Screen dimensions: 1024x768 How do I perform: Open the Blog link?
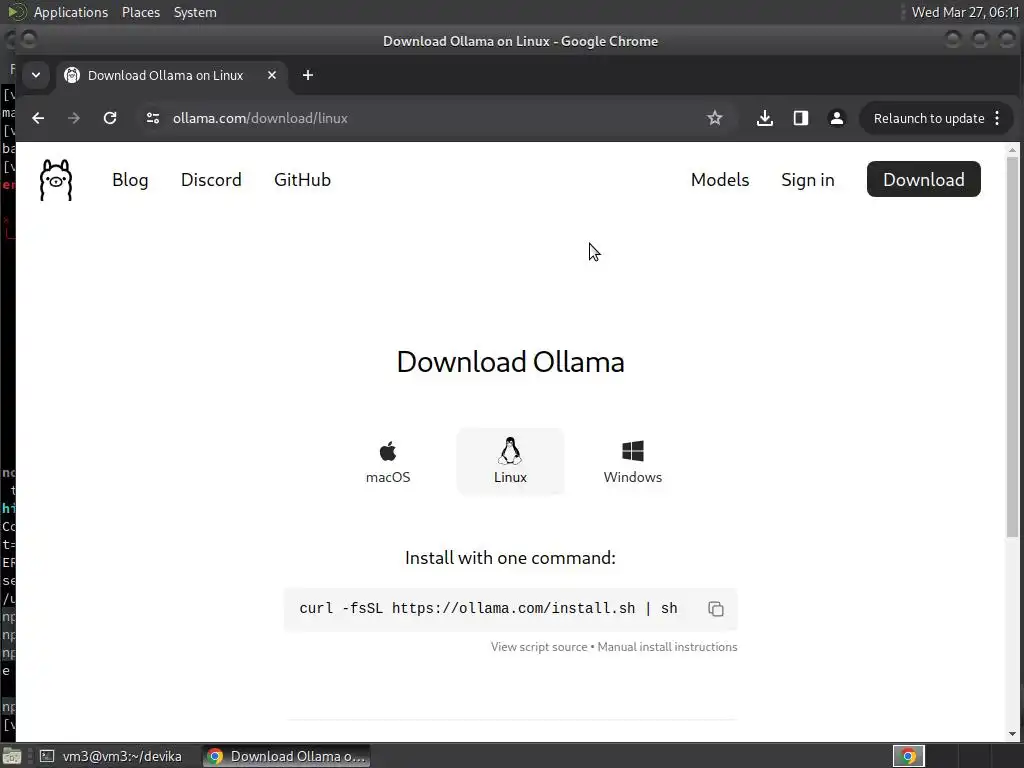coord(130,180)
